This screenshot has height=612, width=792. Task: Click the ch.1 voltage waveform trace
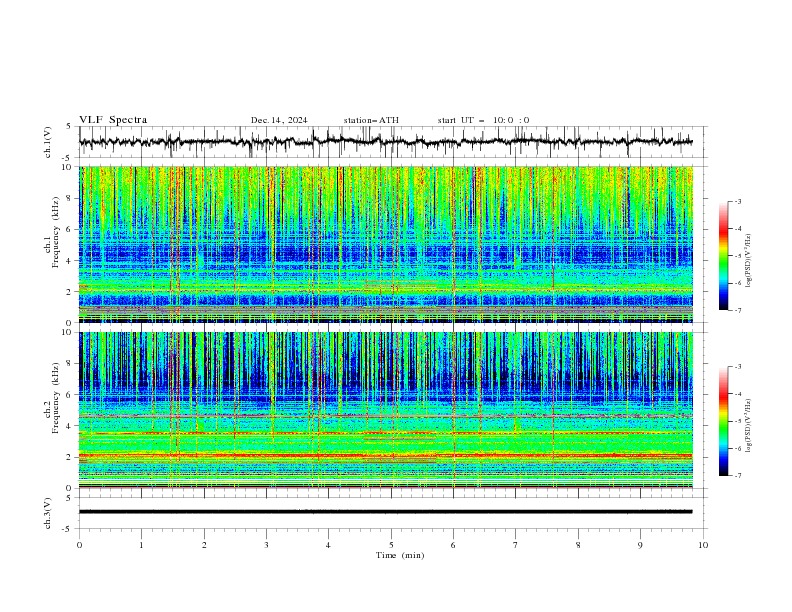(385, 142)
